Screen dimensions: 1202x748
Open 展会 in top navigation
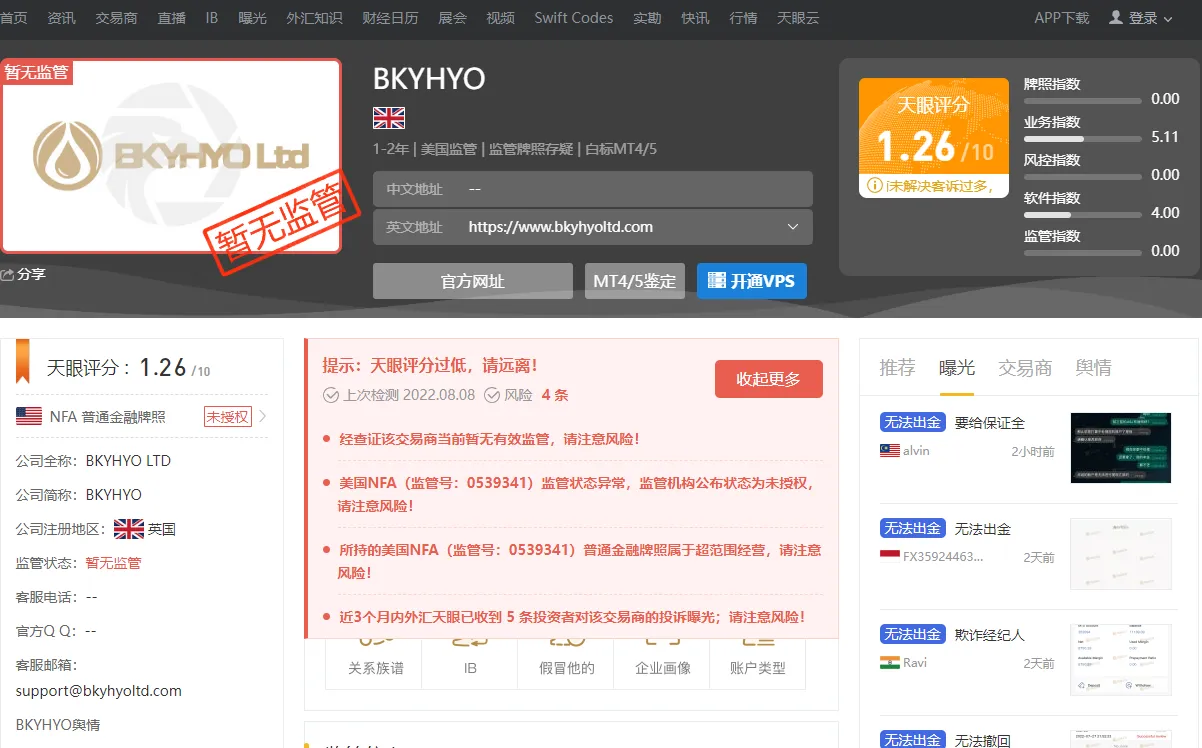point(452,18)
